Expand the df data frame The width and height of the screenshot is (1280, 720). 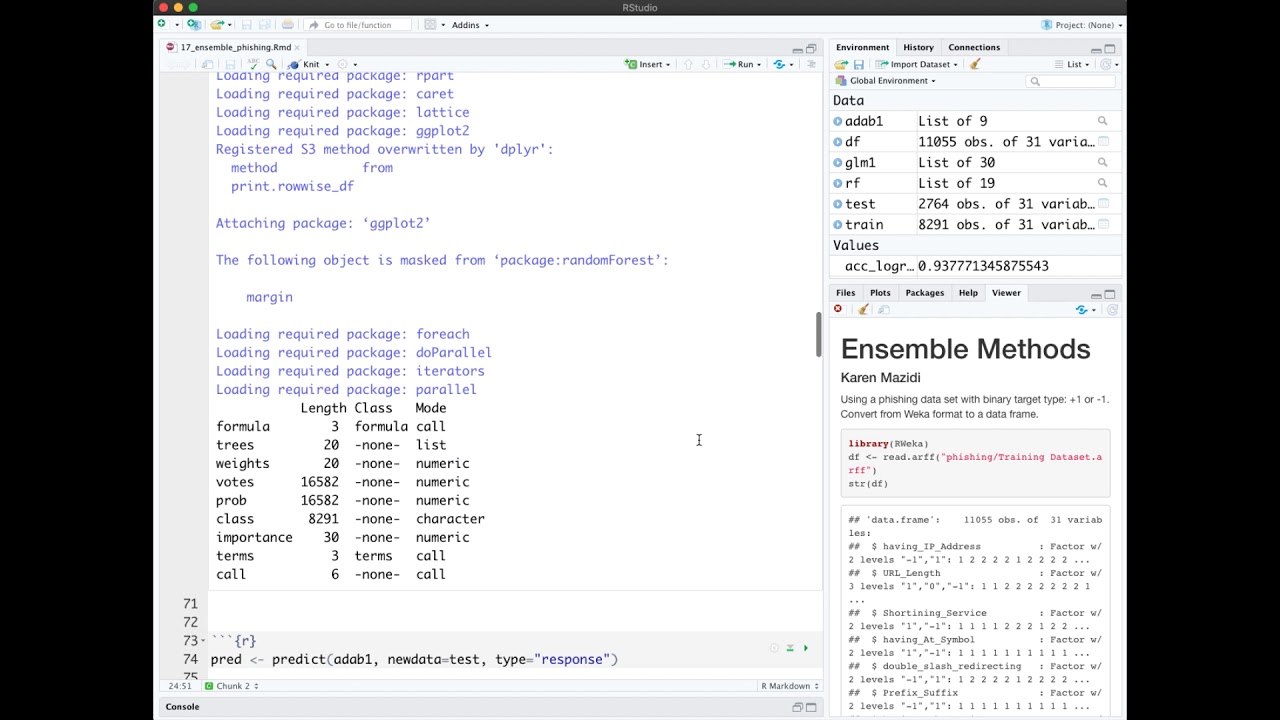pos(838,142)
